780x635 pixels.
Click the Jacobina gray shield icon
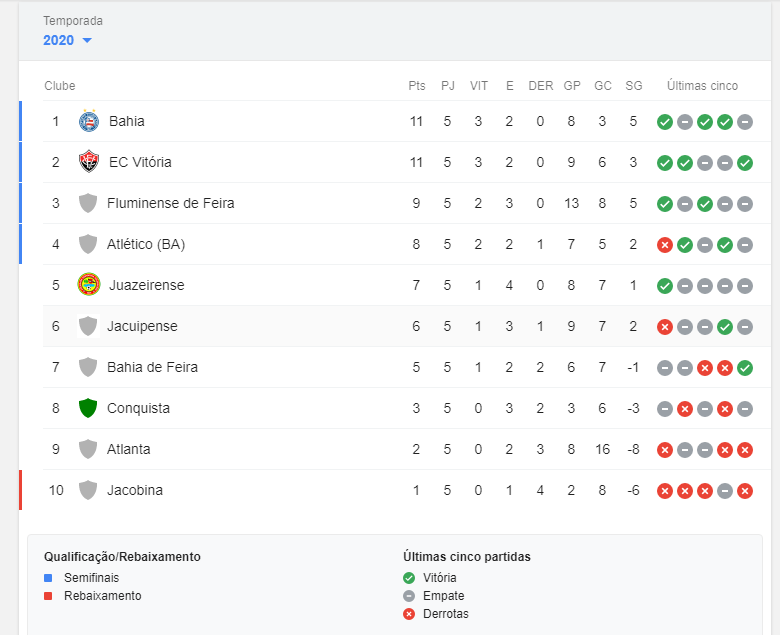point(88,490)
